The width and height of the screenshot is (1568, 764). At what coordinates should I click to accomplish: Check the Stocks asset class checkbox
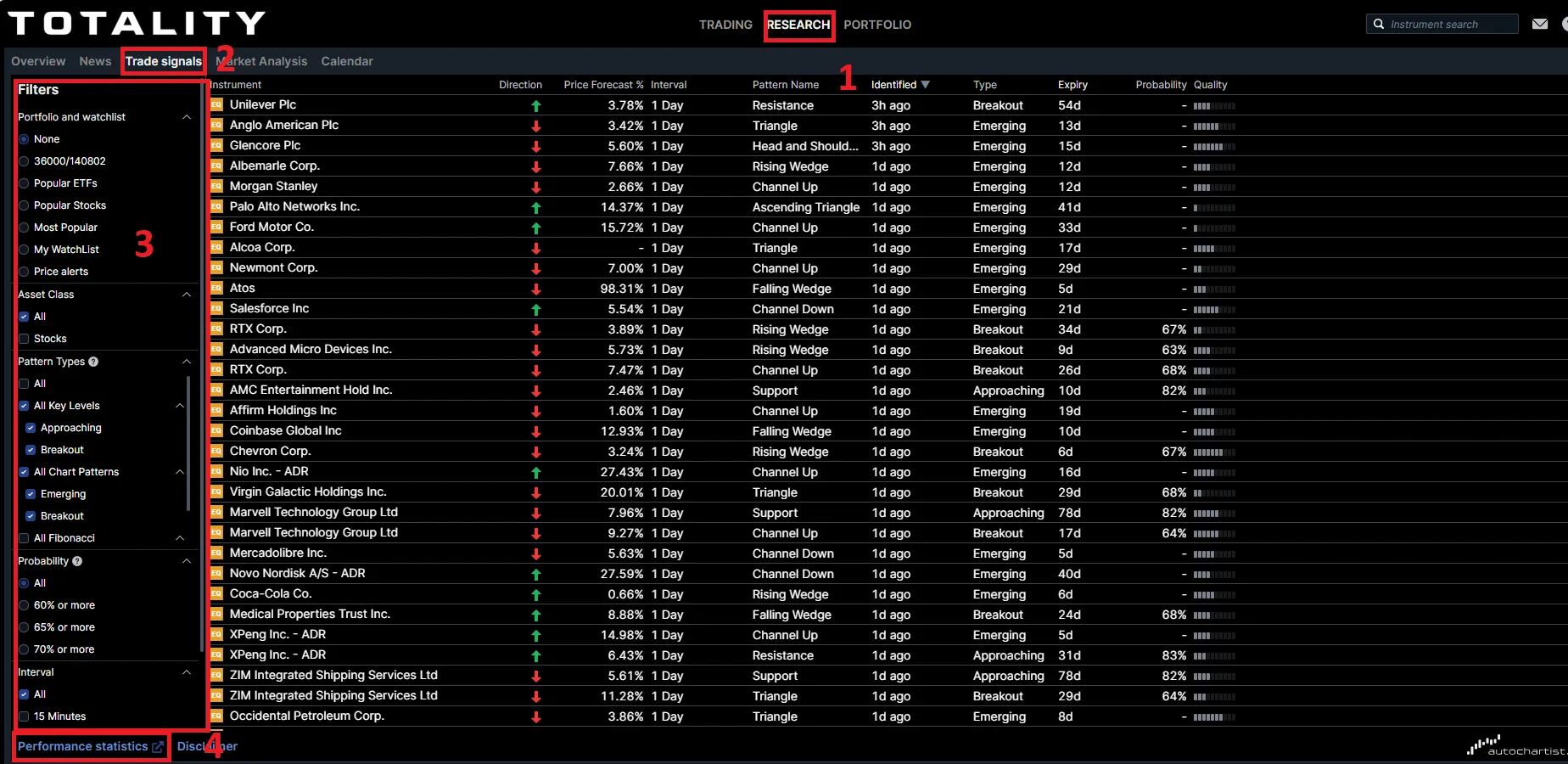[x=24, y=339]
